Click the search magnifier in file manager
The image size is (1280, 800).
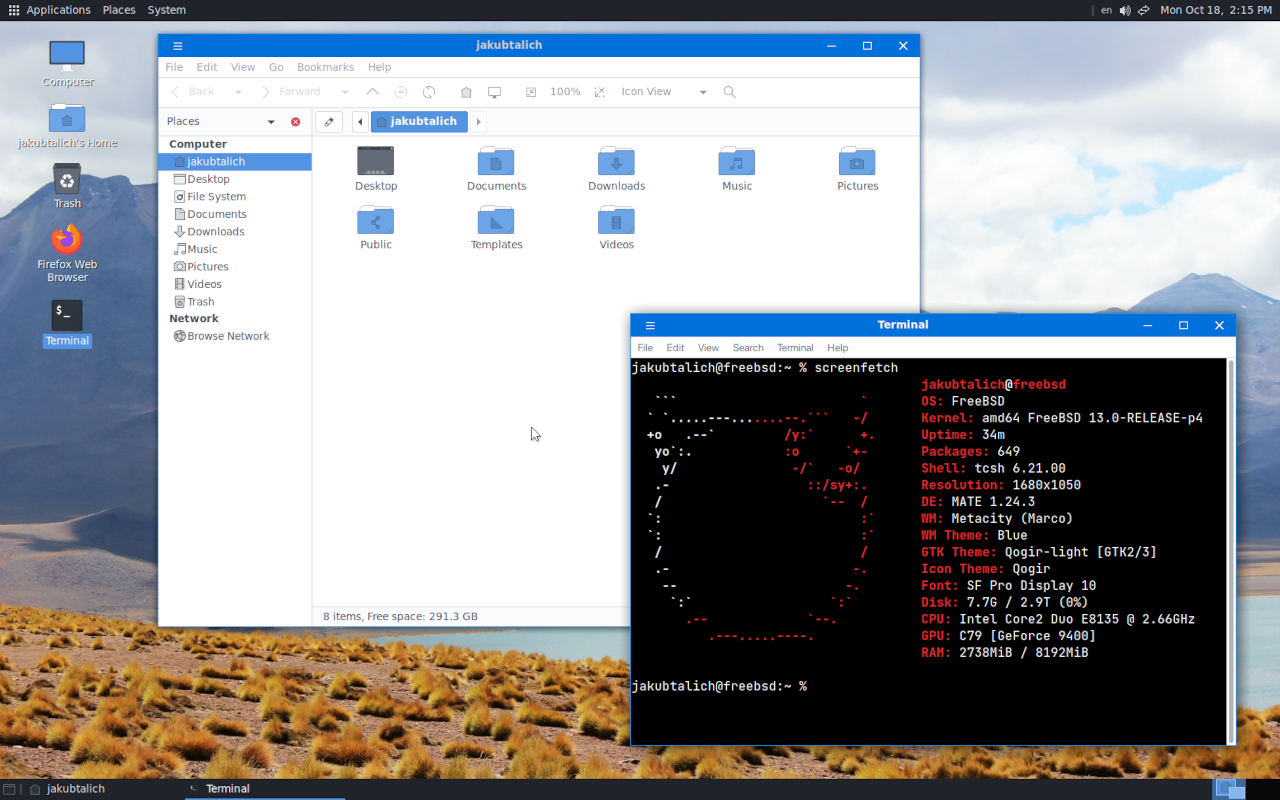click(x=730, y=92)
